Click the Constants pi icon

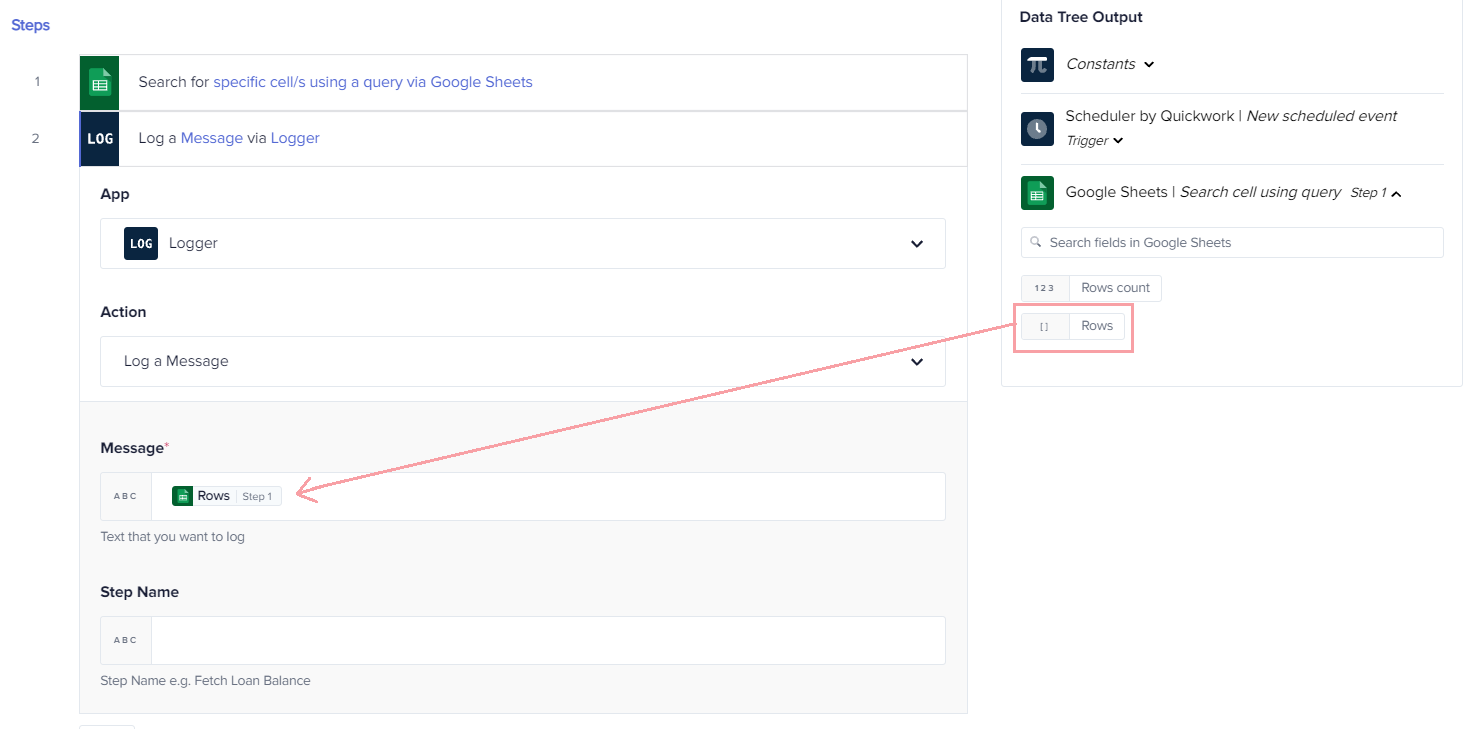click(1037, 64)
